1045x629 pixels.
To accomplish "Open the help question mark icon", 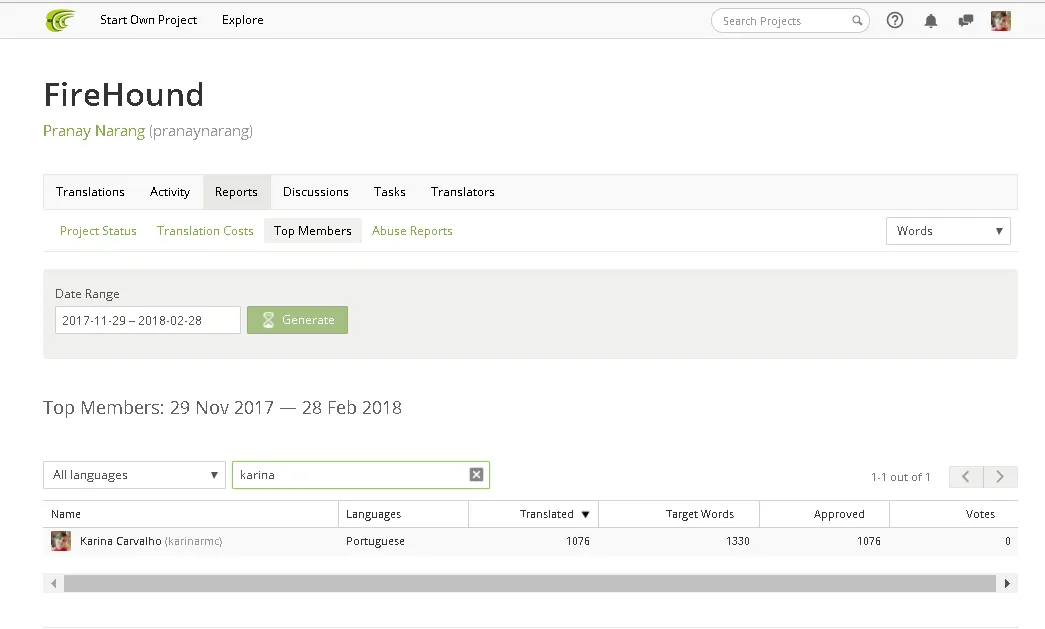I will [895, 21].
